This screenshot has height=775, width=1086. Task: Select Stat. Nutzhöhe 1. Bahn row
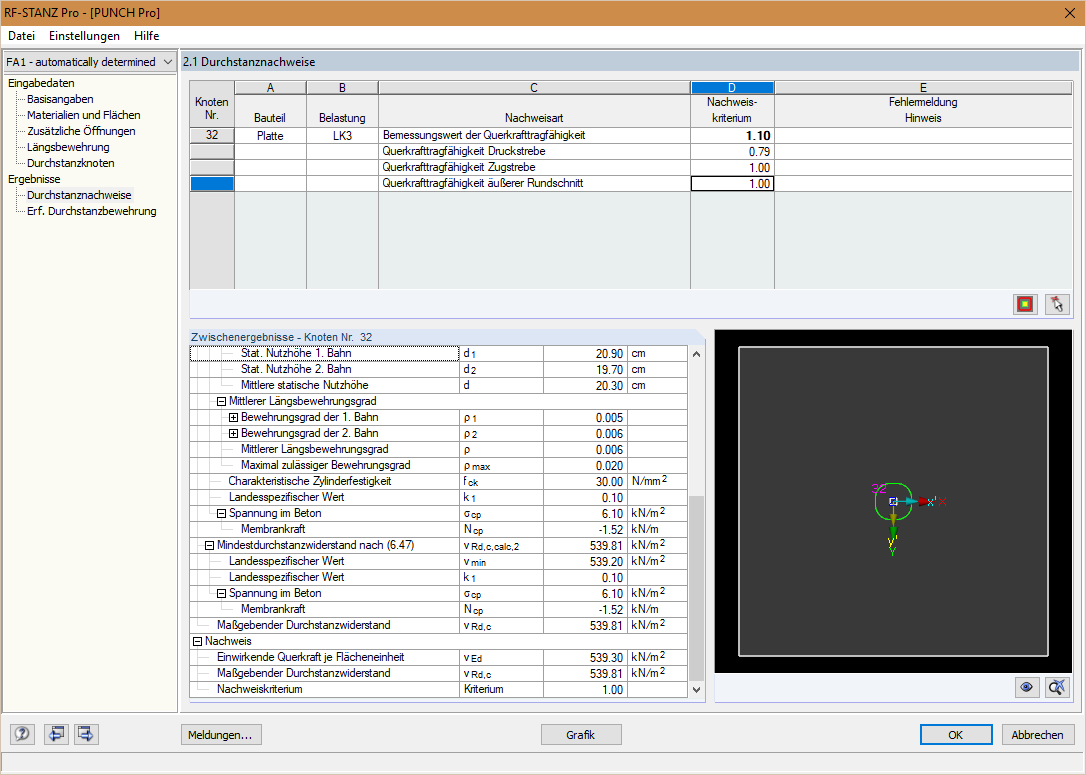pos(438,353)
